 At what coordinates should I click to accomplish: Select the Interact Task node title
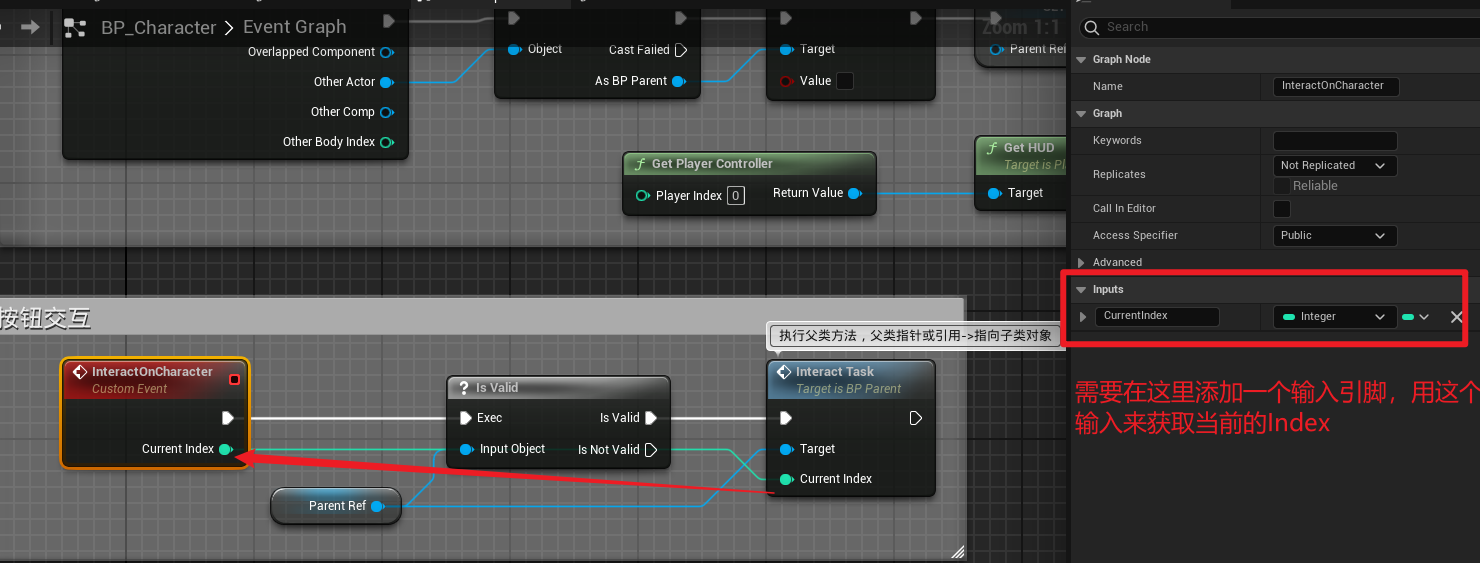(835, 372)
